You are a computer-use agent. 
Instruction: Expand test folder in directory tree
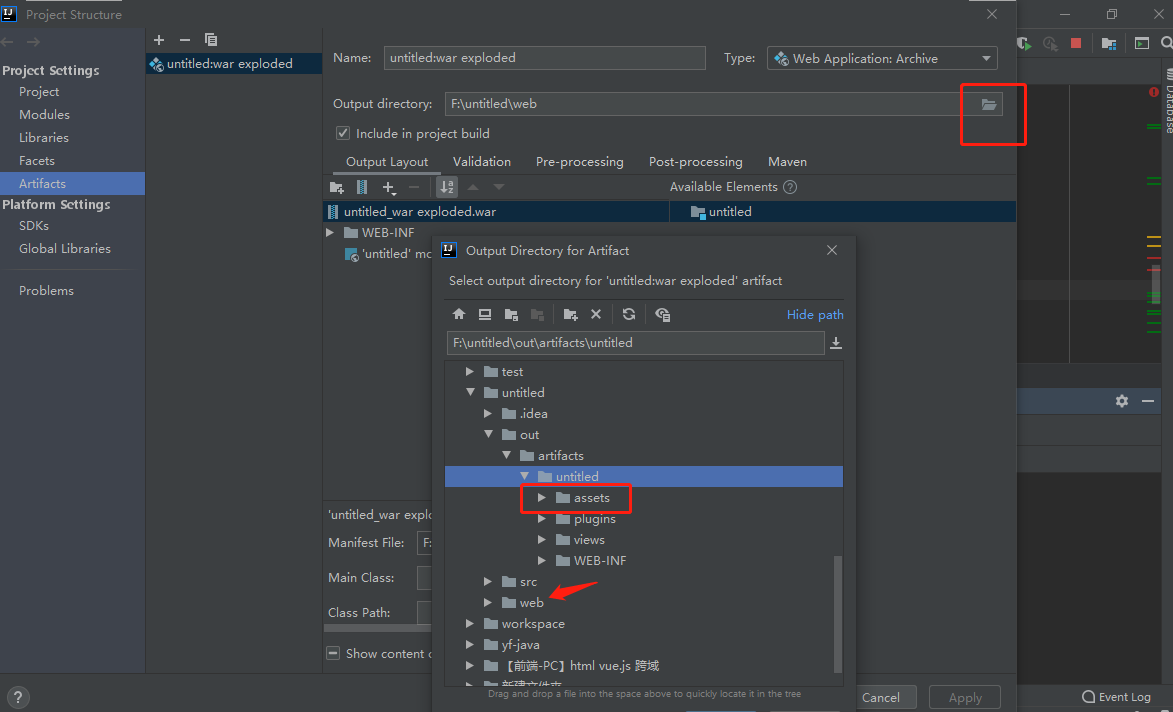[470, 372]
